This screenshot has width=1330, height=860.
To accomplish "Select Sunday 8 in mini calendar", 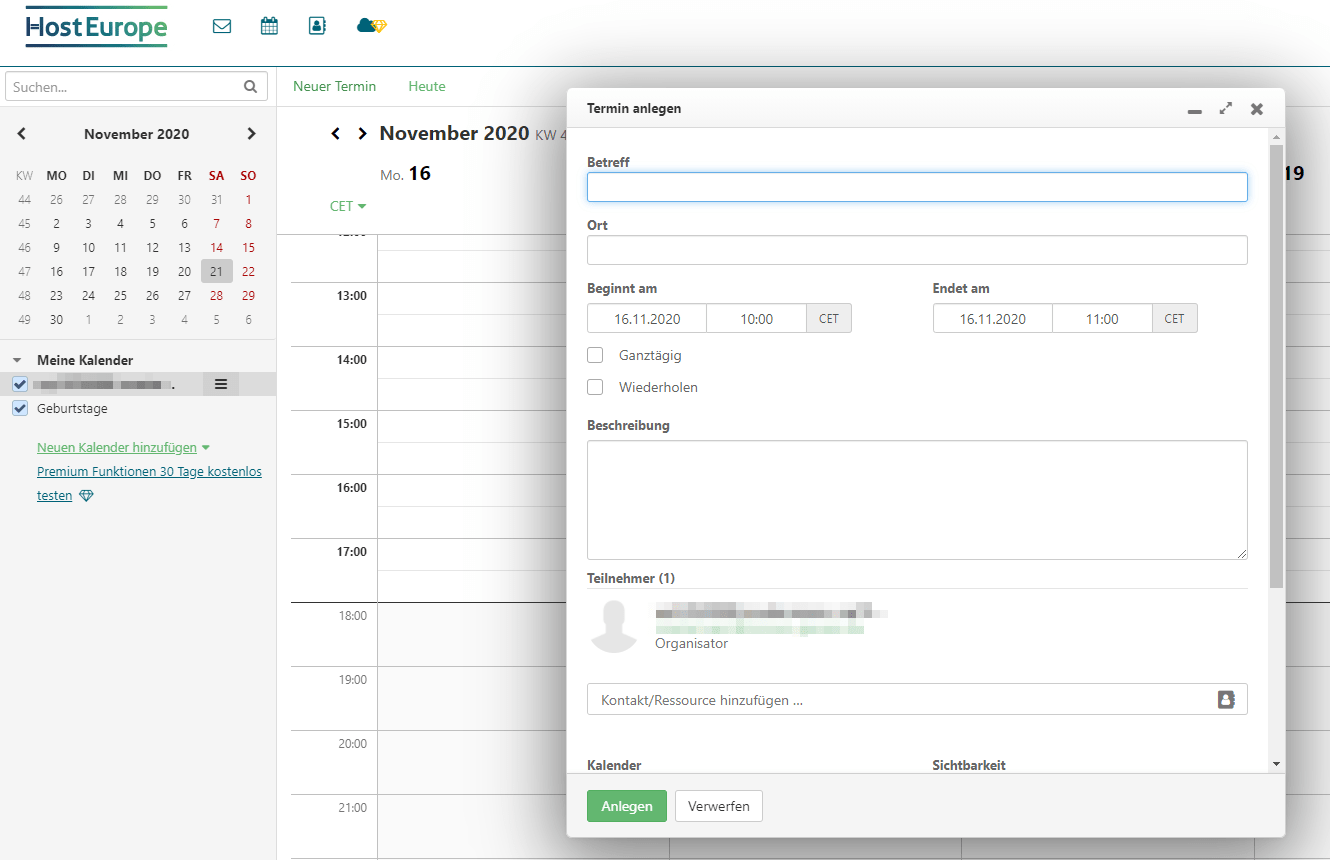I will [248, 223].
